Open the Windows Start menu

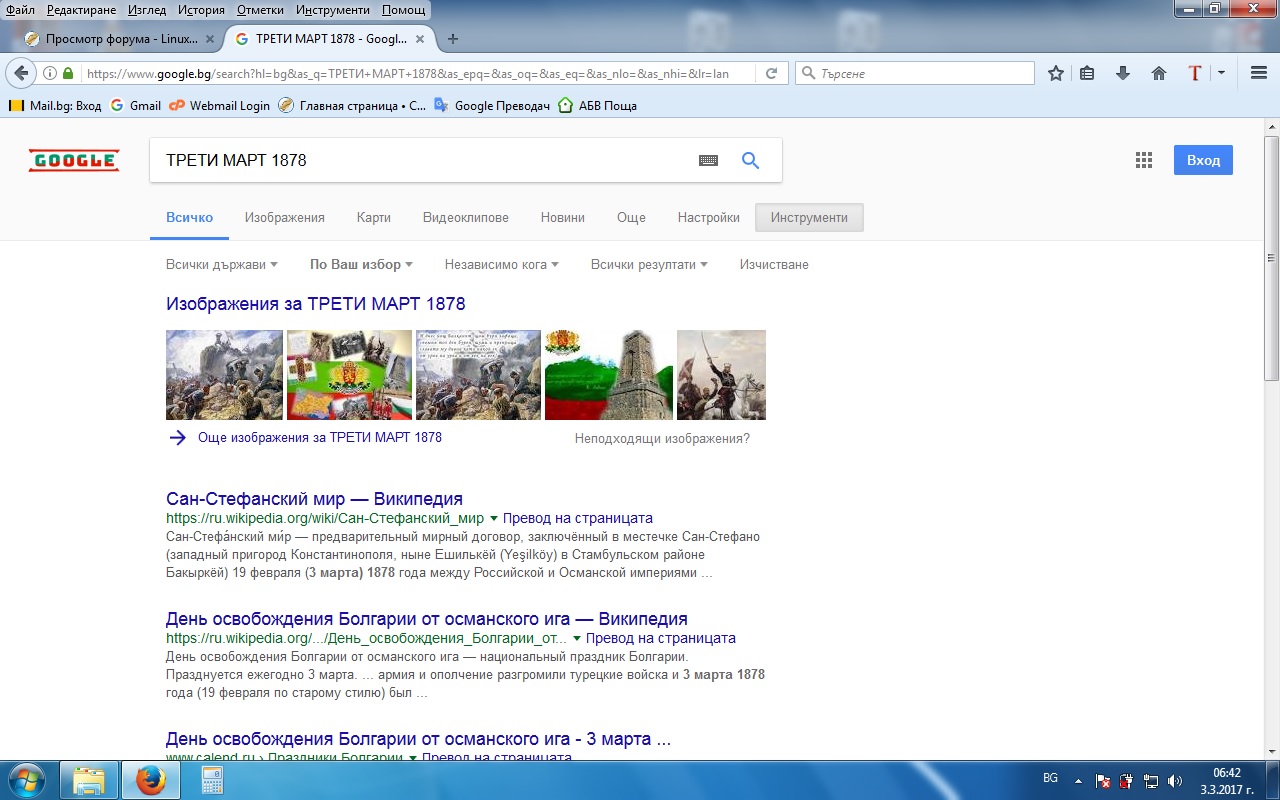[x=27, y=780]
